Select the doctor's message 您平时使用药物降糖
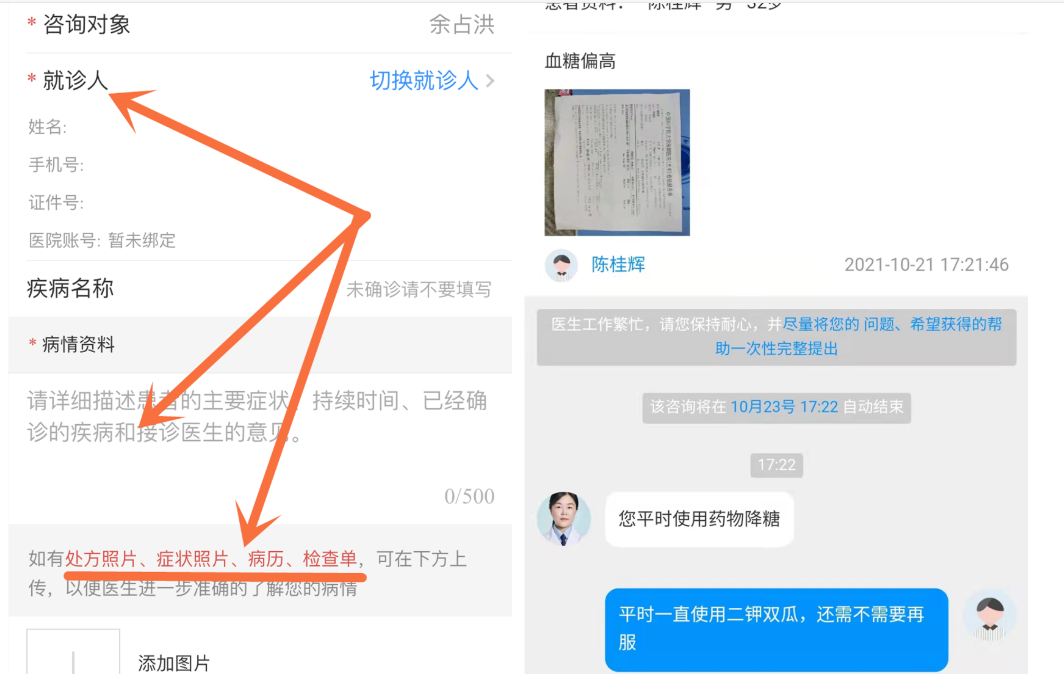This screenshot has width=1064, height=674. tap(699, 519)
